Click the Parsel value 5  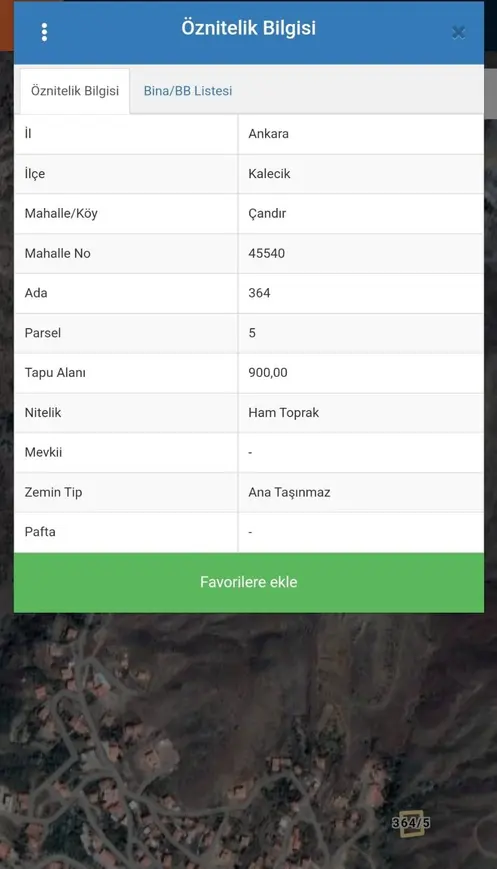tap(252, 333)
